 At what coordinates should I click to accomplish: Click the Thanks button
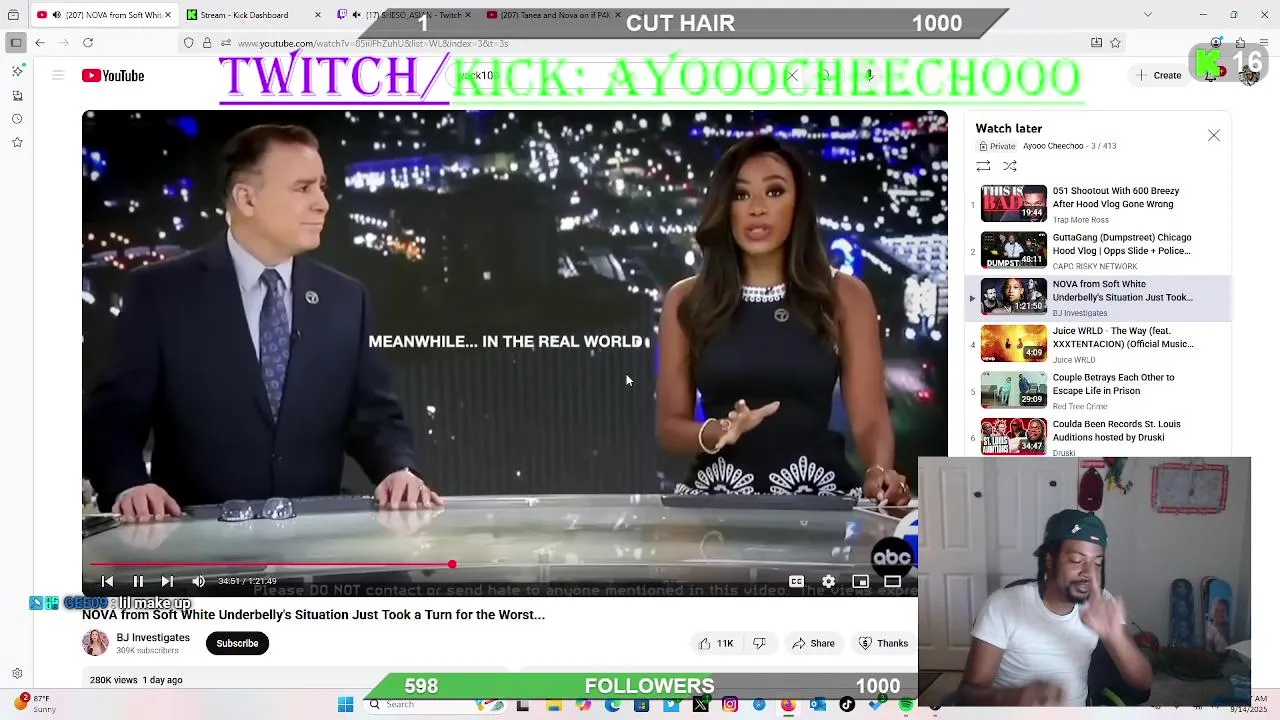[884, 643]
